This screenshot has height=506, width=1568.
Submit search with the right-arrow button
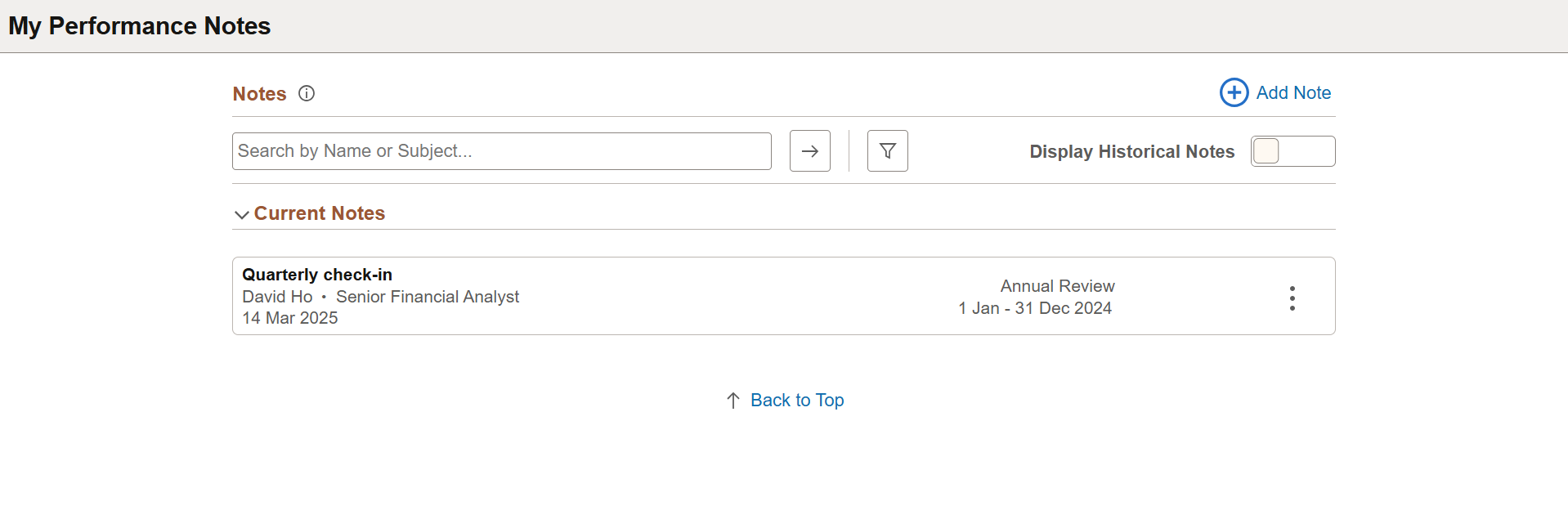(810, 151)
